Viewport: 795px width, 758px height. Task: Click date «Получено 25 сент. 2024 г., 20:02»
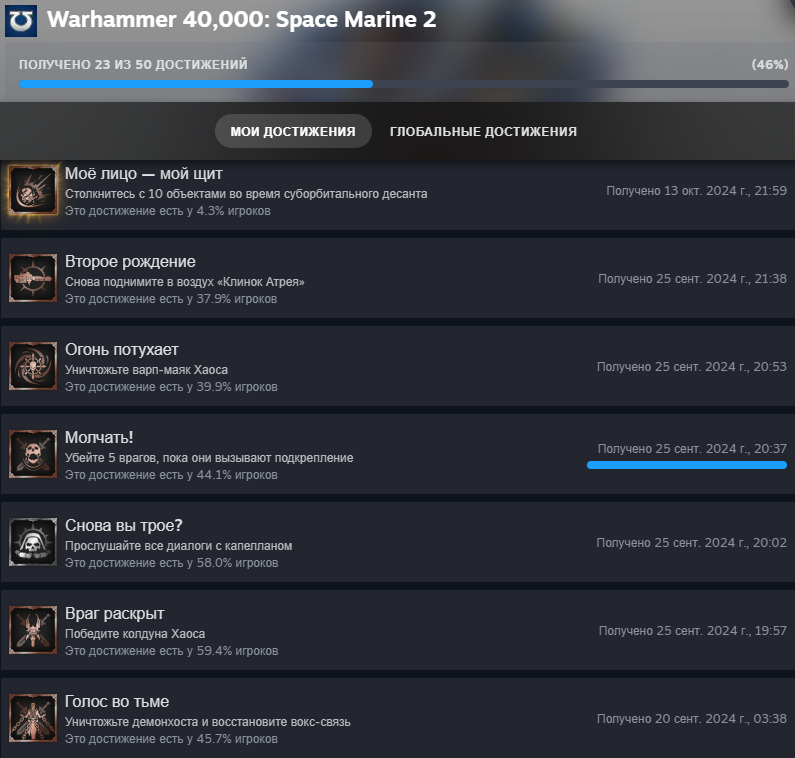(x=692, y=543)
